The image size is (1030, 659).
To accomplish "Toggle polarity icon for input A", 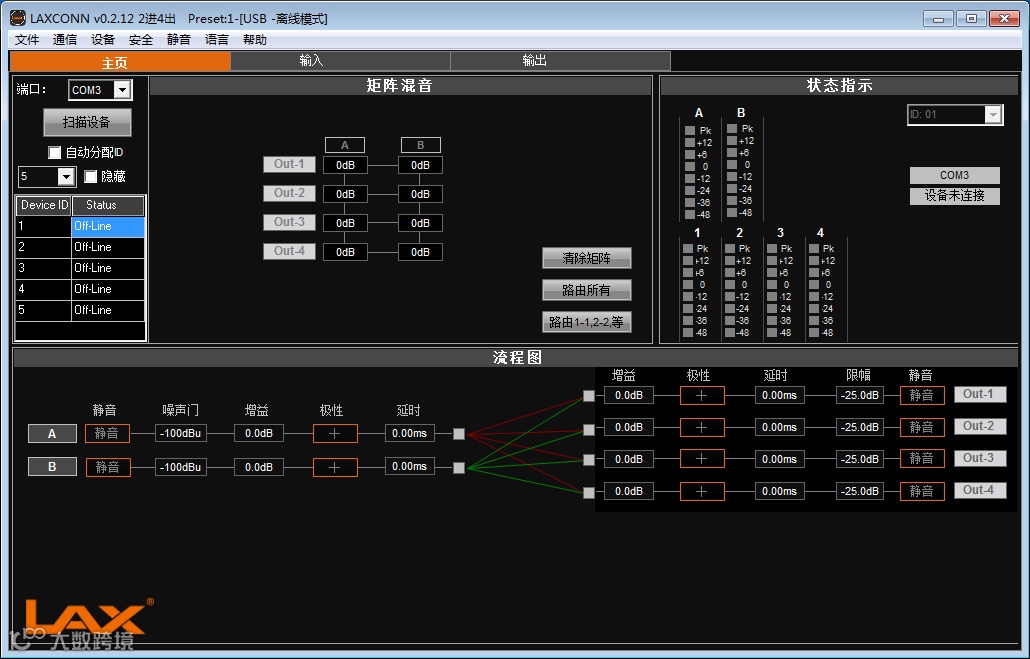I will point(335,434).
